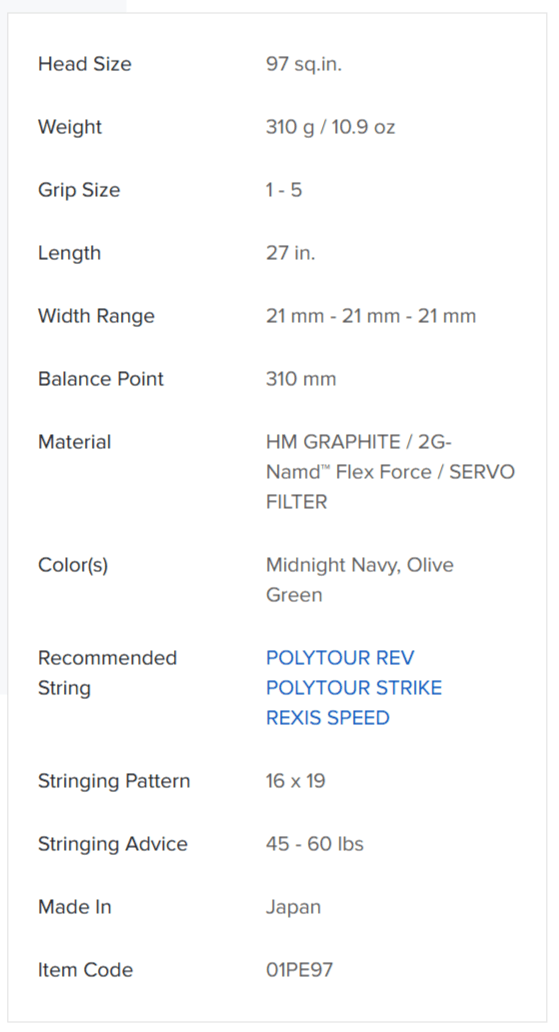Click the Width Range label
The image size is (559, 1032).
tap(96, 316)
